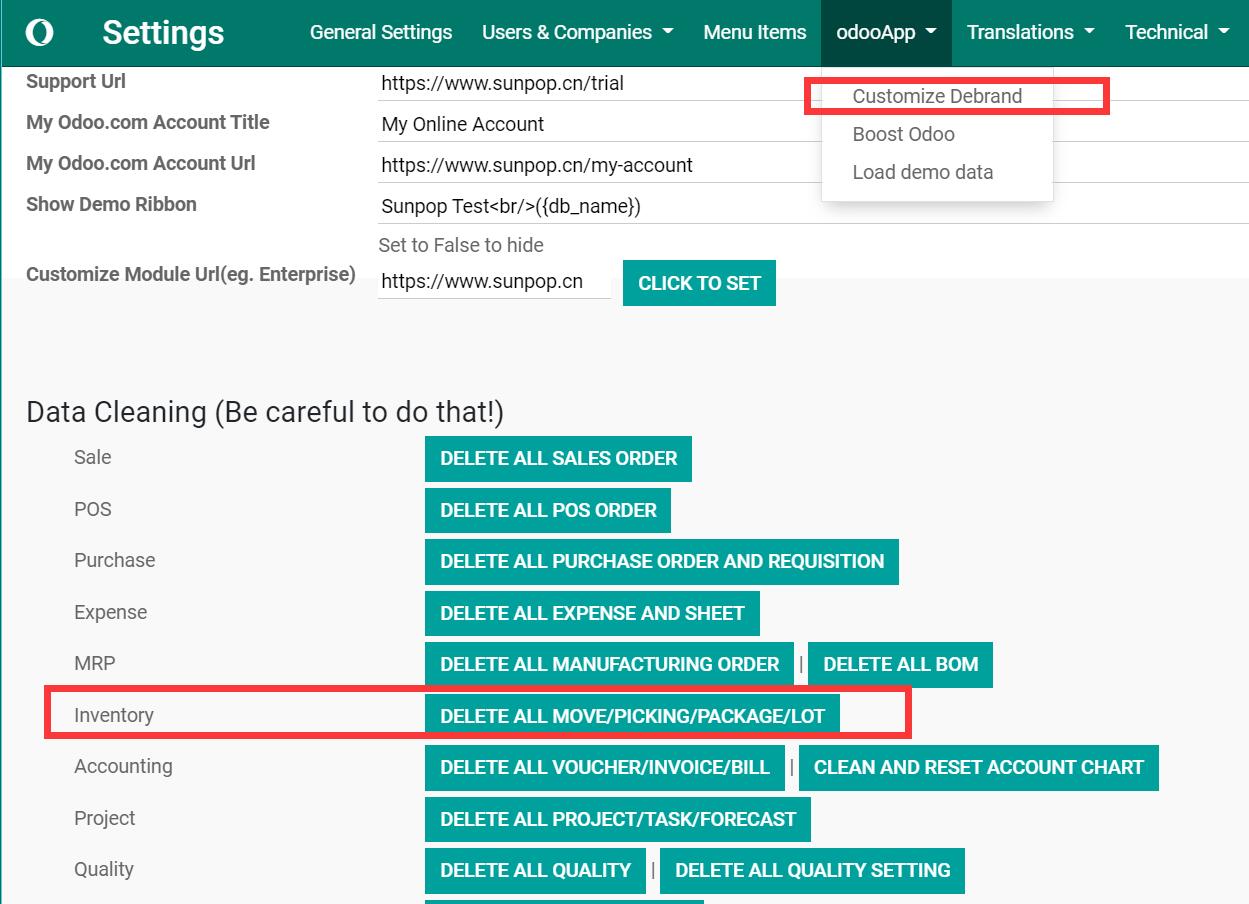The image size is (1249, 904).
Task: Click the Inventory row label
Action: click(x=114, y=715)
